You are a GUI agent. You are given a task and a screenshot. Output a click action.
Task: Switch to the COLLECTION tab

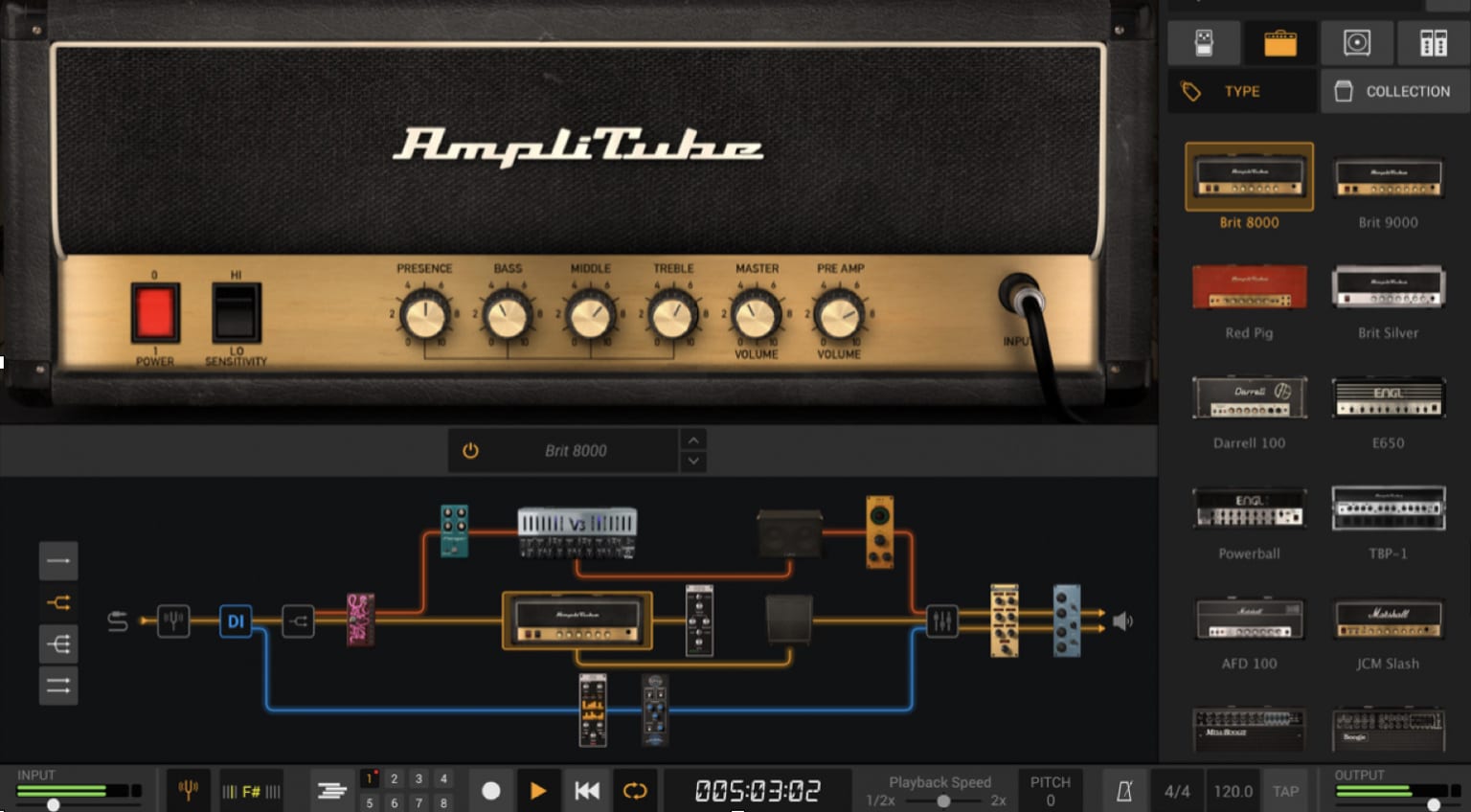tap(1394, 91)
